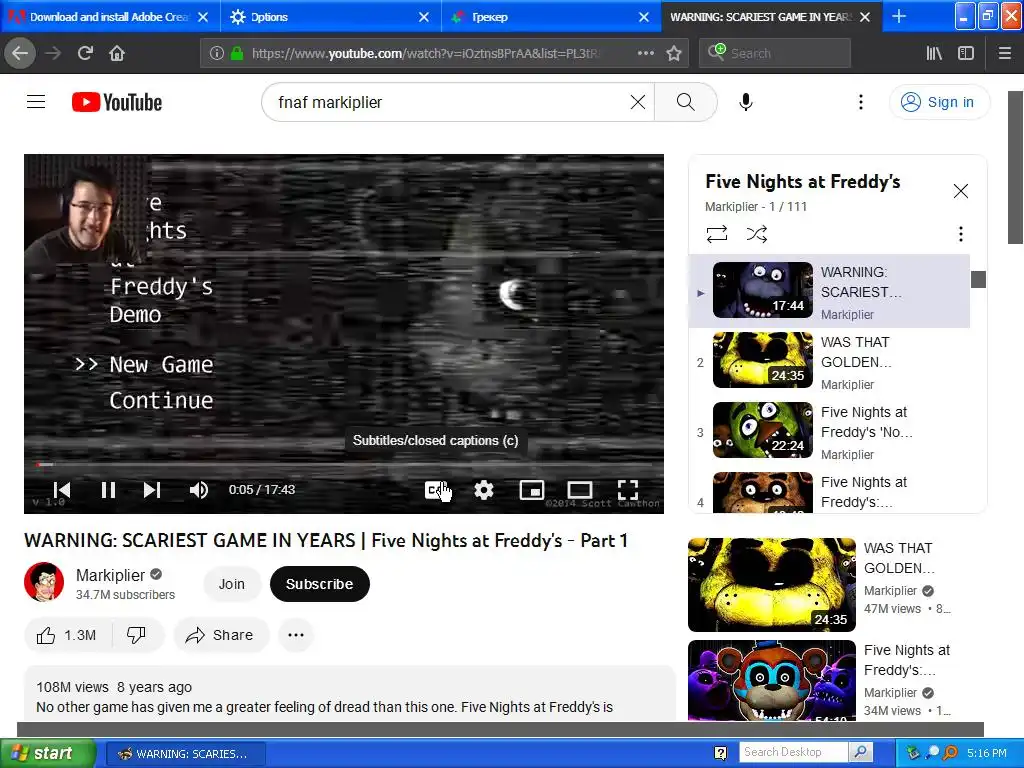Open a new browser tab

pyautogui.click(x=899, y=16)
